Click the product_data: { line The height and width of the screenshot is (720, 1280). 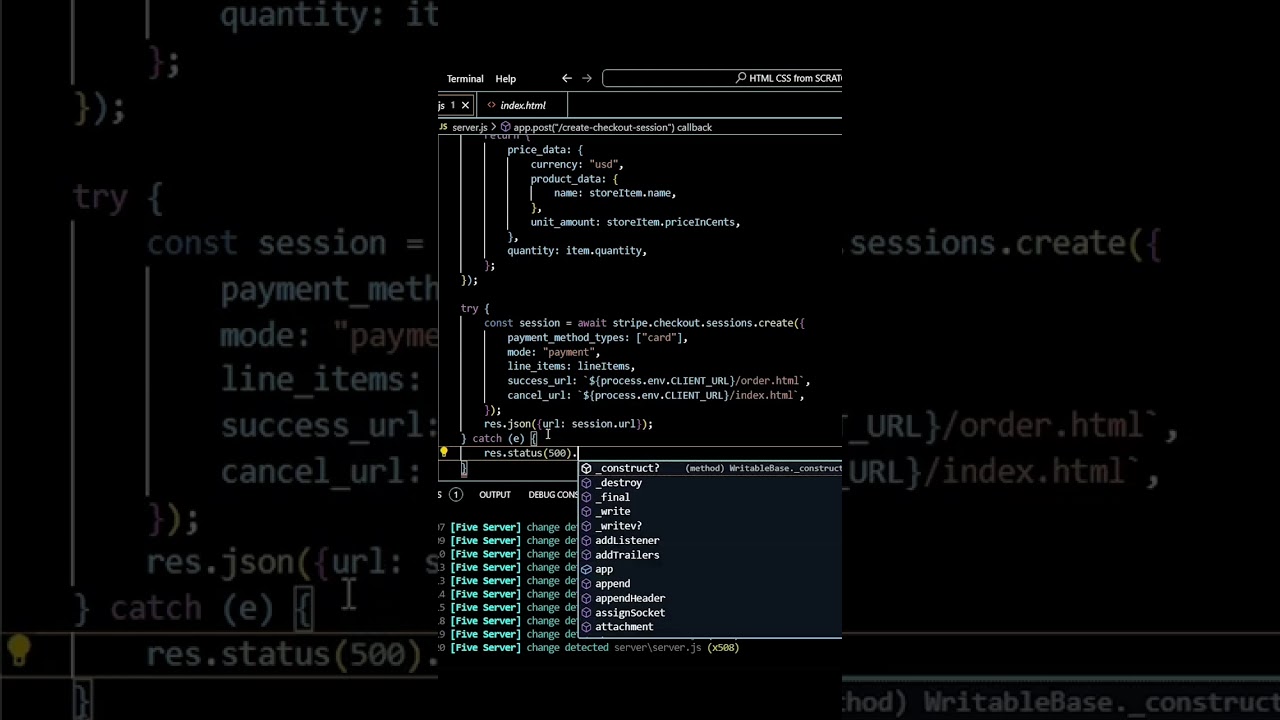pyautogui.click(x=574, y=179)
